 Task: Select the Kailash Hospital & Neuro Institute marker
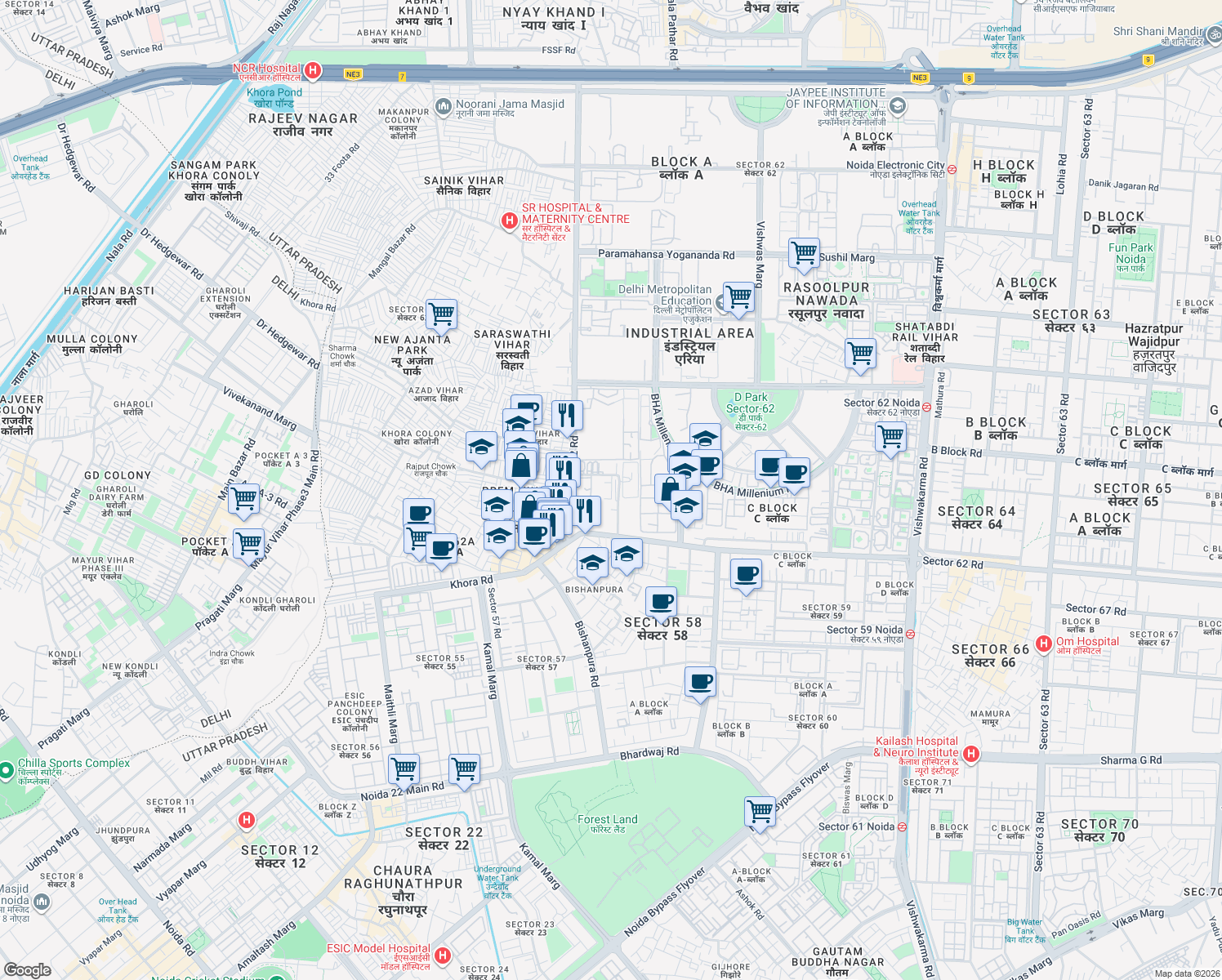click(x=970, y=753)
